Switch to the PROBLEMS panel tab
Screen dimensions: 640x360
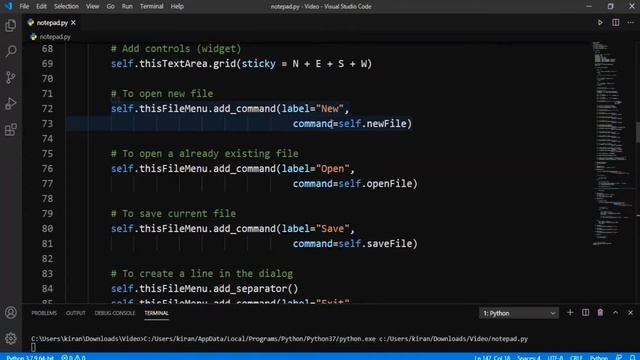(44, 313)
